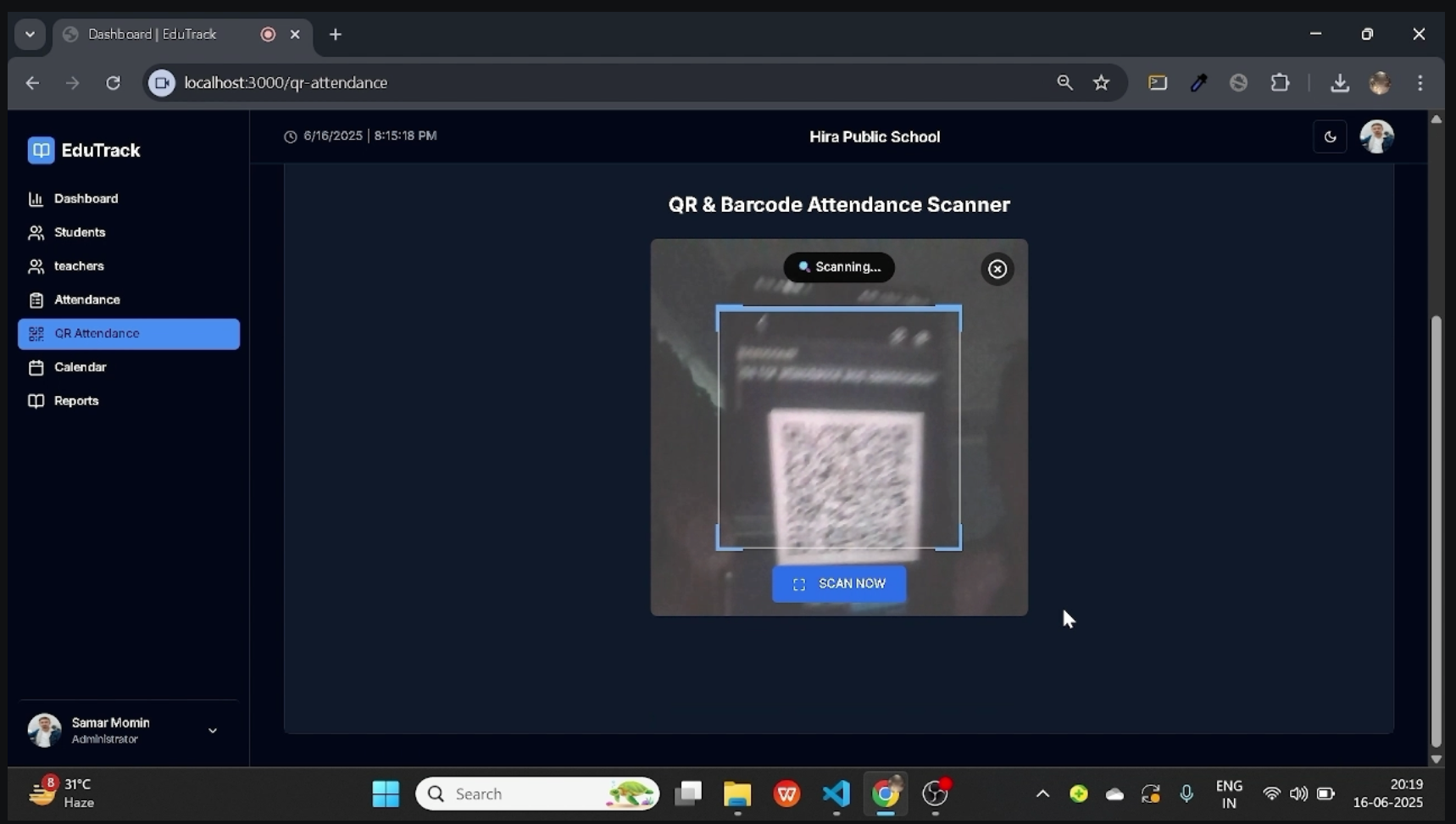The height and width of the screenshot is (824, 1456).
Task: Click the localhost address bar
Action: 593,82
